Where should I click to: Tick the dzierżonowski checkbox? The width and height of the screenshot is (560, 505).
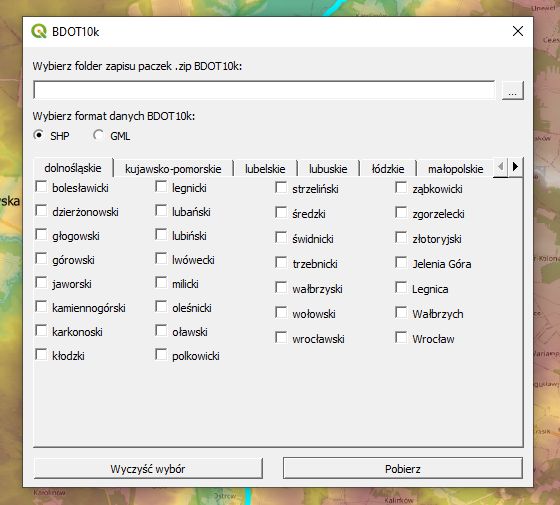tap(41, 210)
